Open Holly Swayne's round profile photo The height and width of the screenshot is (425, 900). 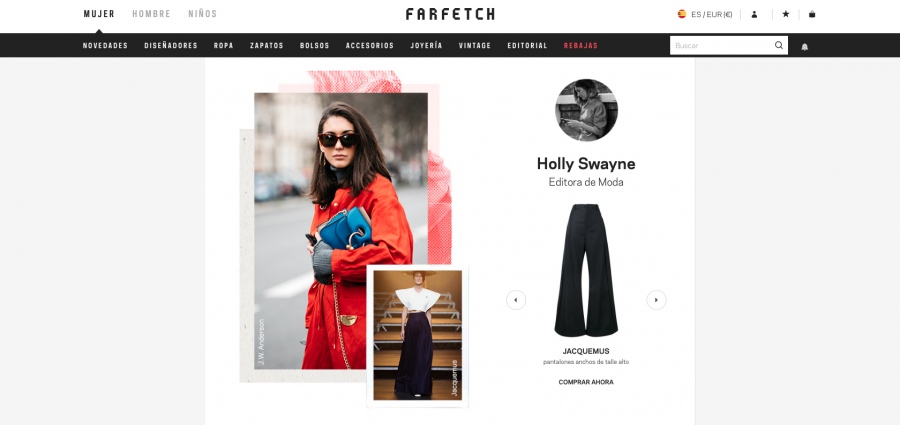coord(586,110)
